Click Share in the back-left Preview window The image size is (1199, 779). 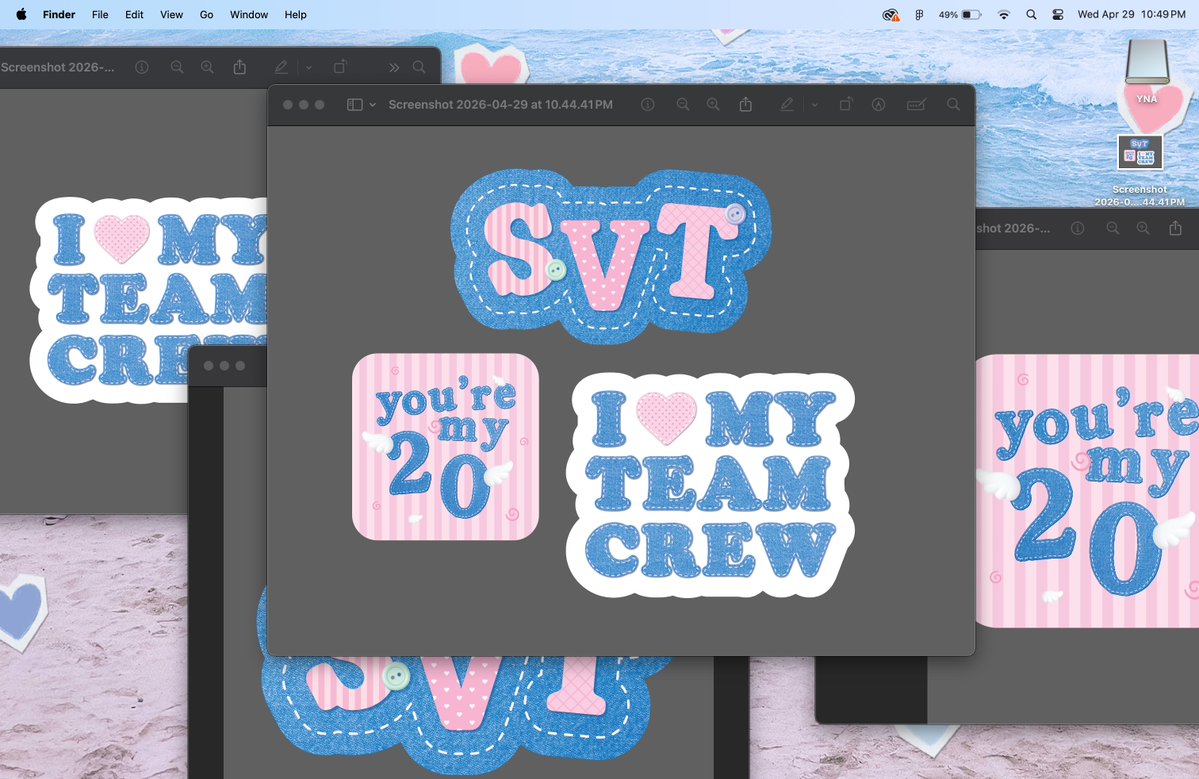tap(239, 67)
